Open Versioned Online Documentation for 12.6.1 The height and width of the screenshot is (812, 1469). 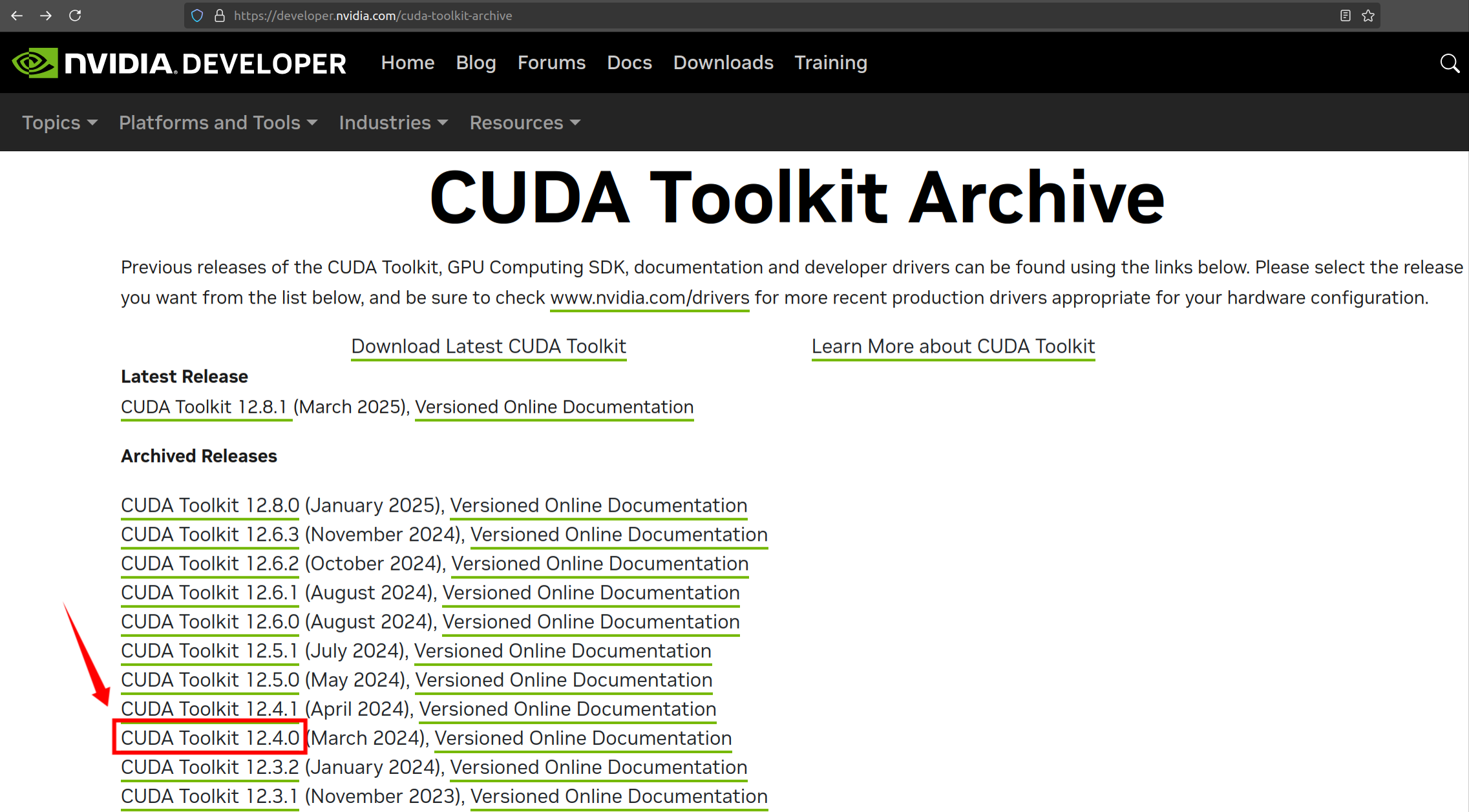(591, 592)
